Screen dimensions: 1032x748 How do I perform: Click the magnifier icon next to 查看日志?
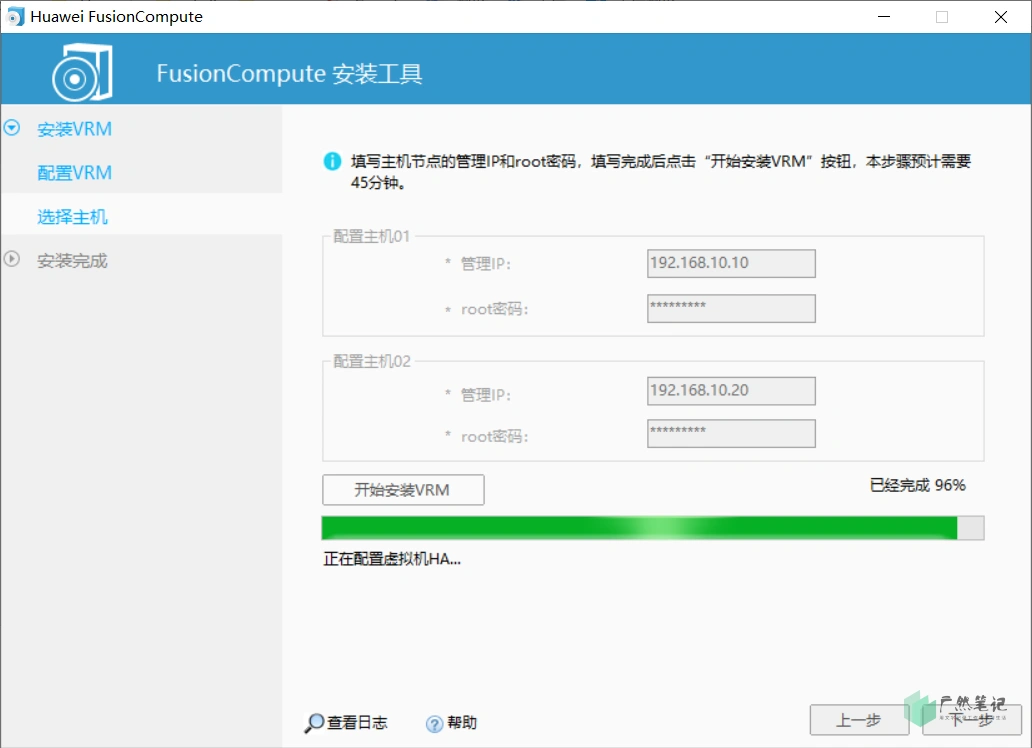(314, 723)
